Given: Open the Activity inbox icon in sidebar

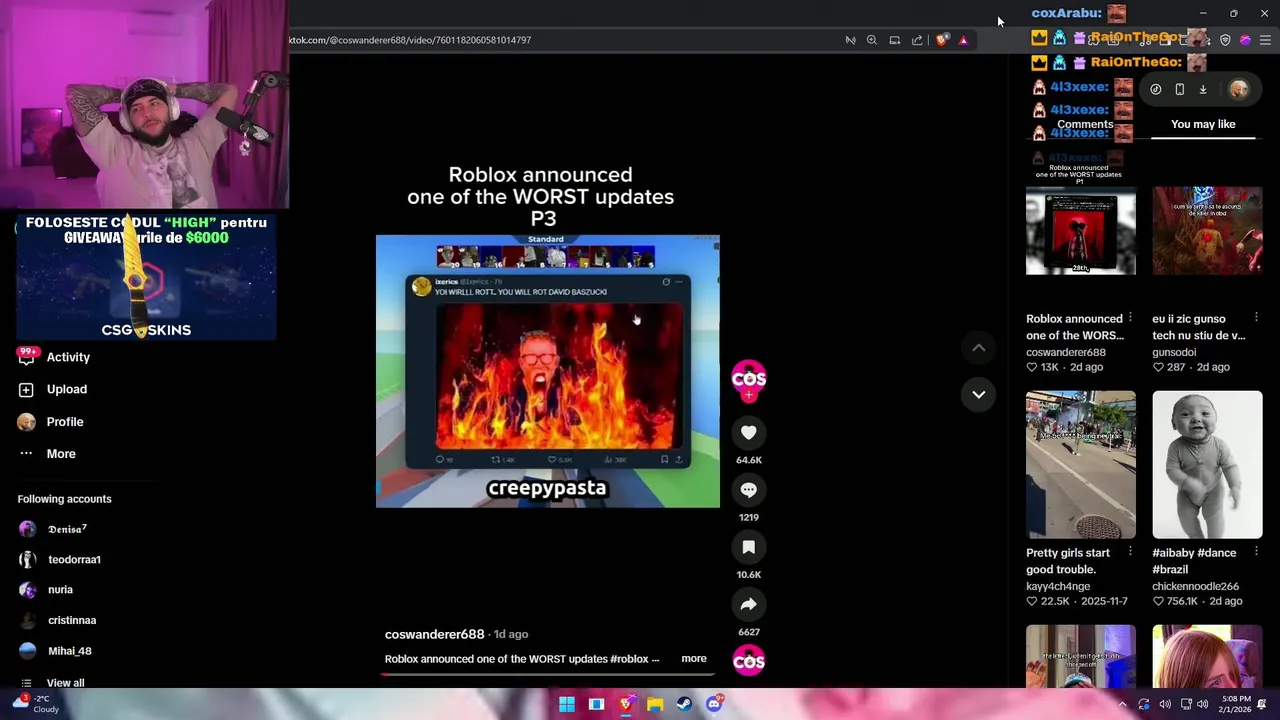Looking at the screenshot, I should tap(26, 357).
